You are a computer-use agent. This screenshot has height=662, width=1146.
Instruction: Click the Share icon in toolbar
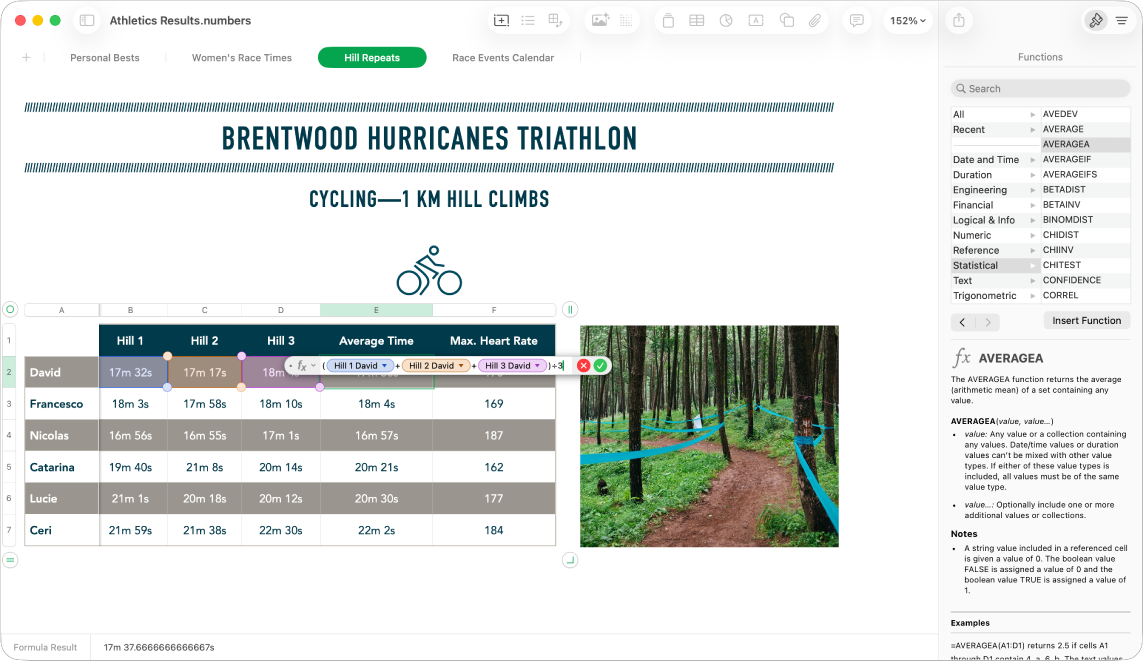(x=959, y=20)
